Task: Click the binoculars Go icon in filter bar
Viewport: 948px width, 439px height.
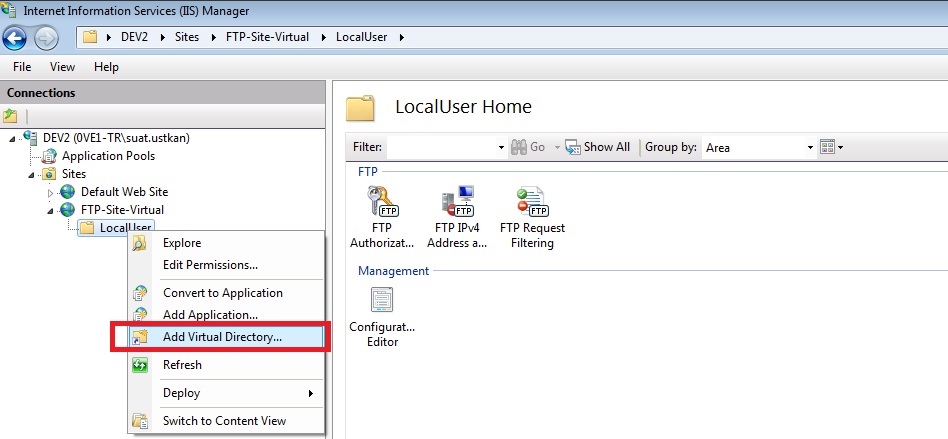Action: (x=518, y=147)
